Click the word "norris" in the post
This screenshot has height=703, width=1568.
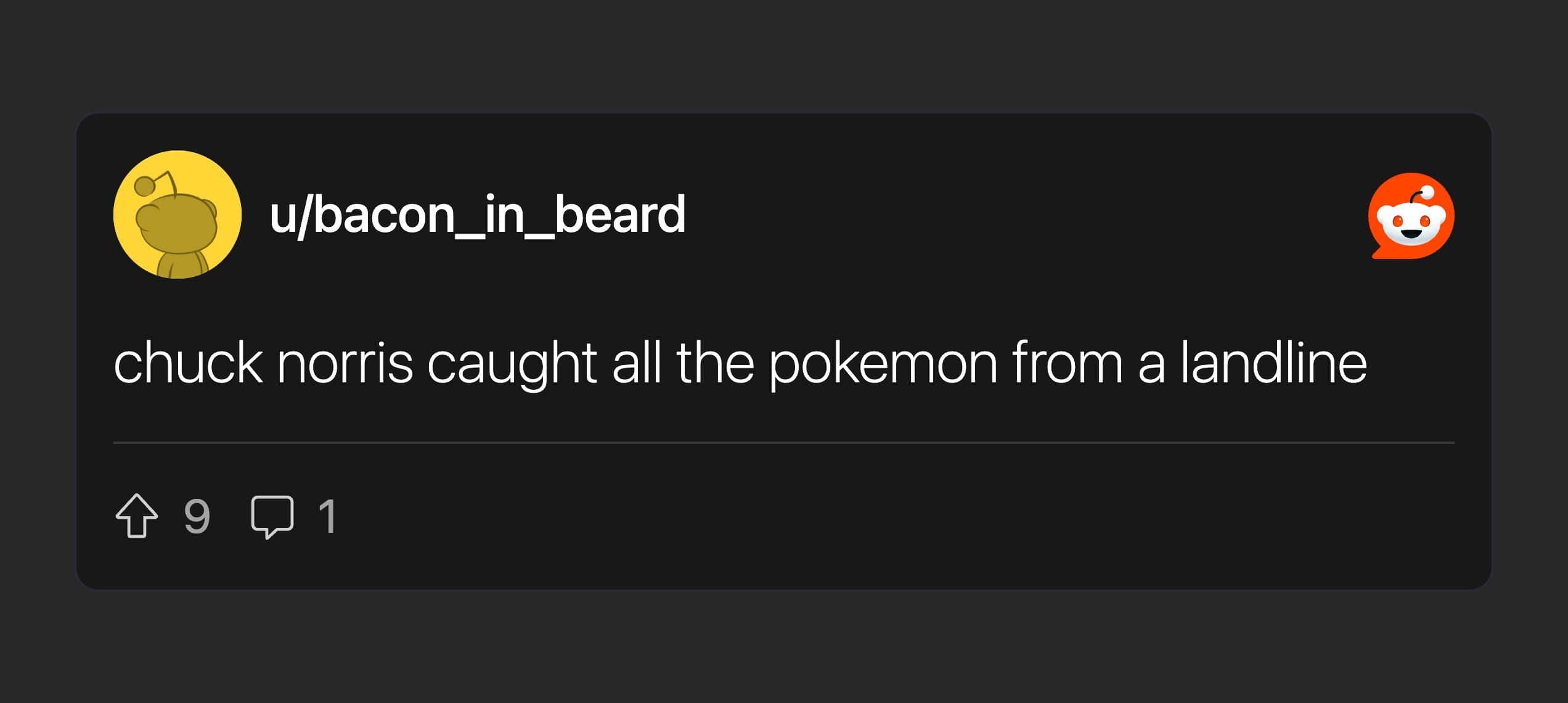click(x=345, y=363)
